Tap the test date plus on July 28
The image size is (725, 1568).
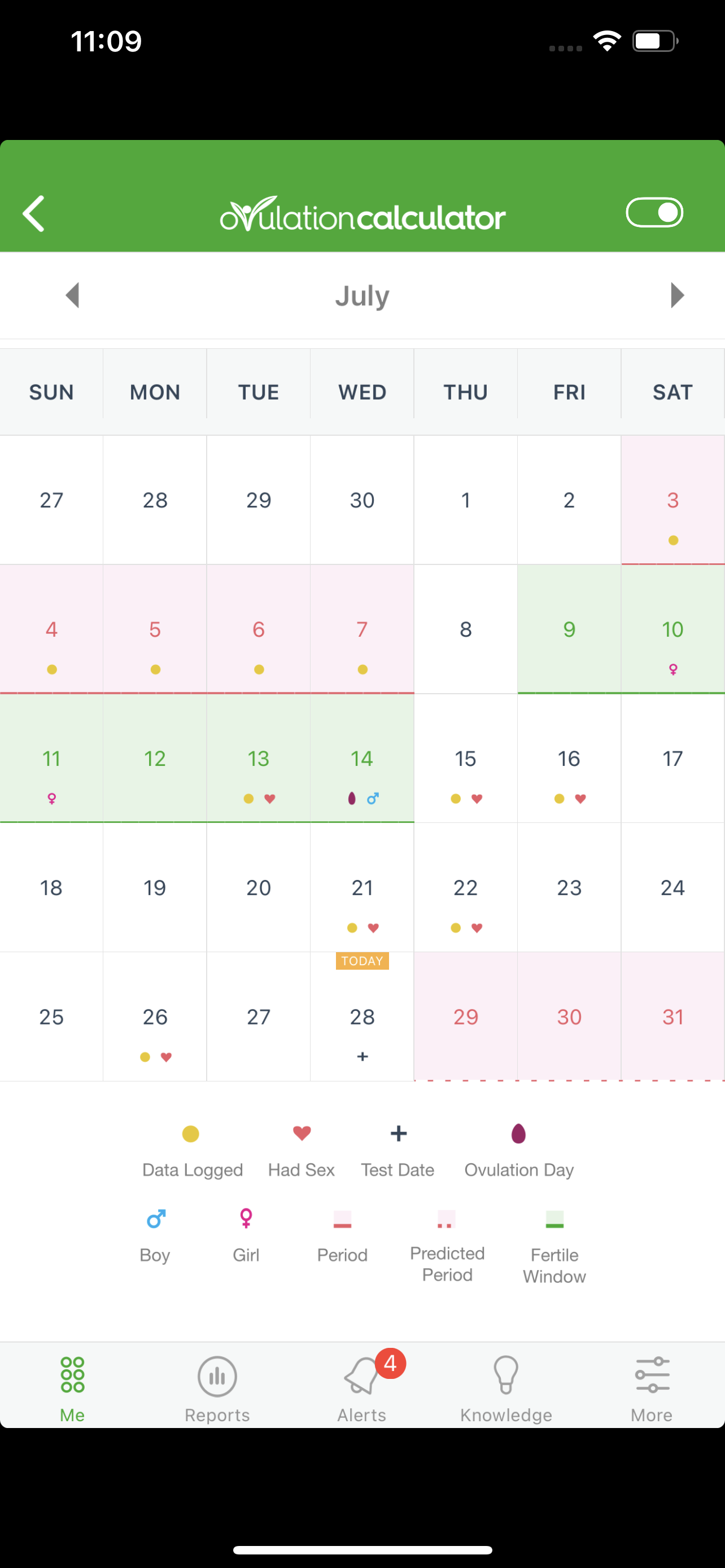pos(363,1057)
